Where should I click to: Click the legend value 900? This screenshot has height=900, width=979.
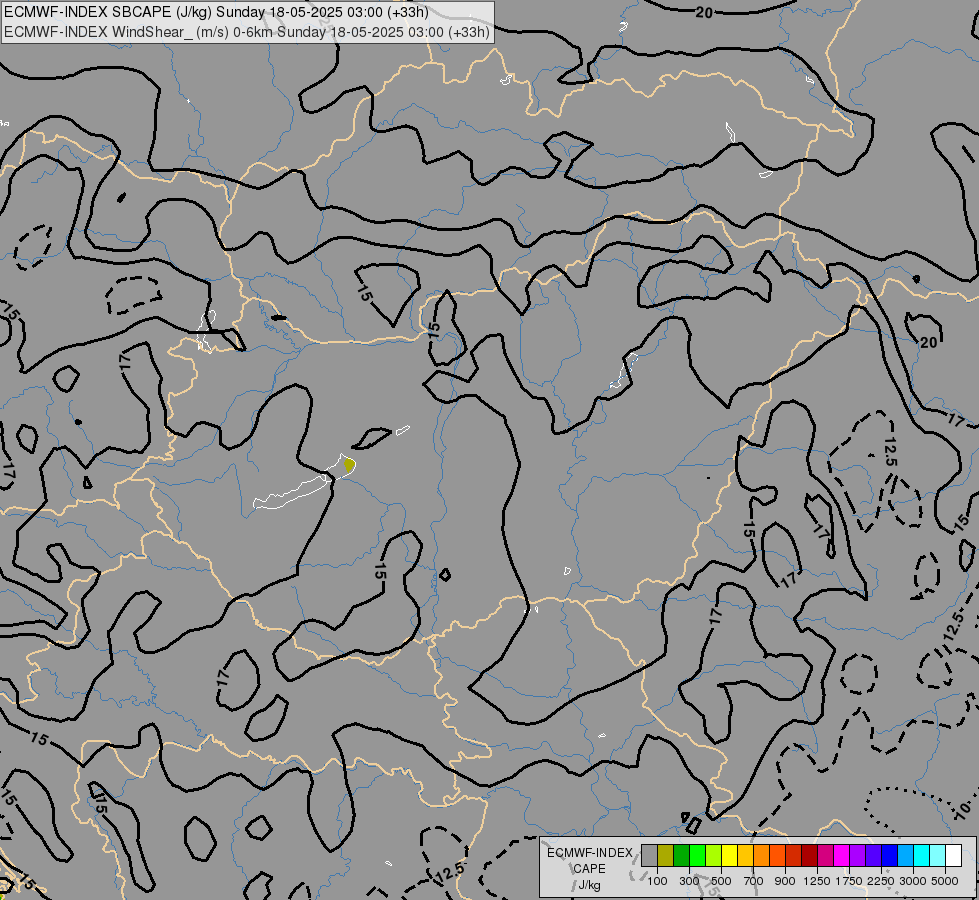pyautogui.click(x=785, y=881)
